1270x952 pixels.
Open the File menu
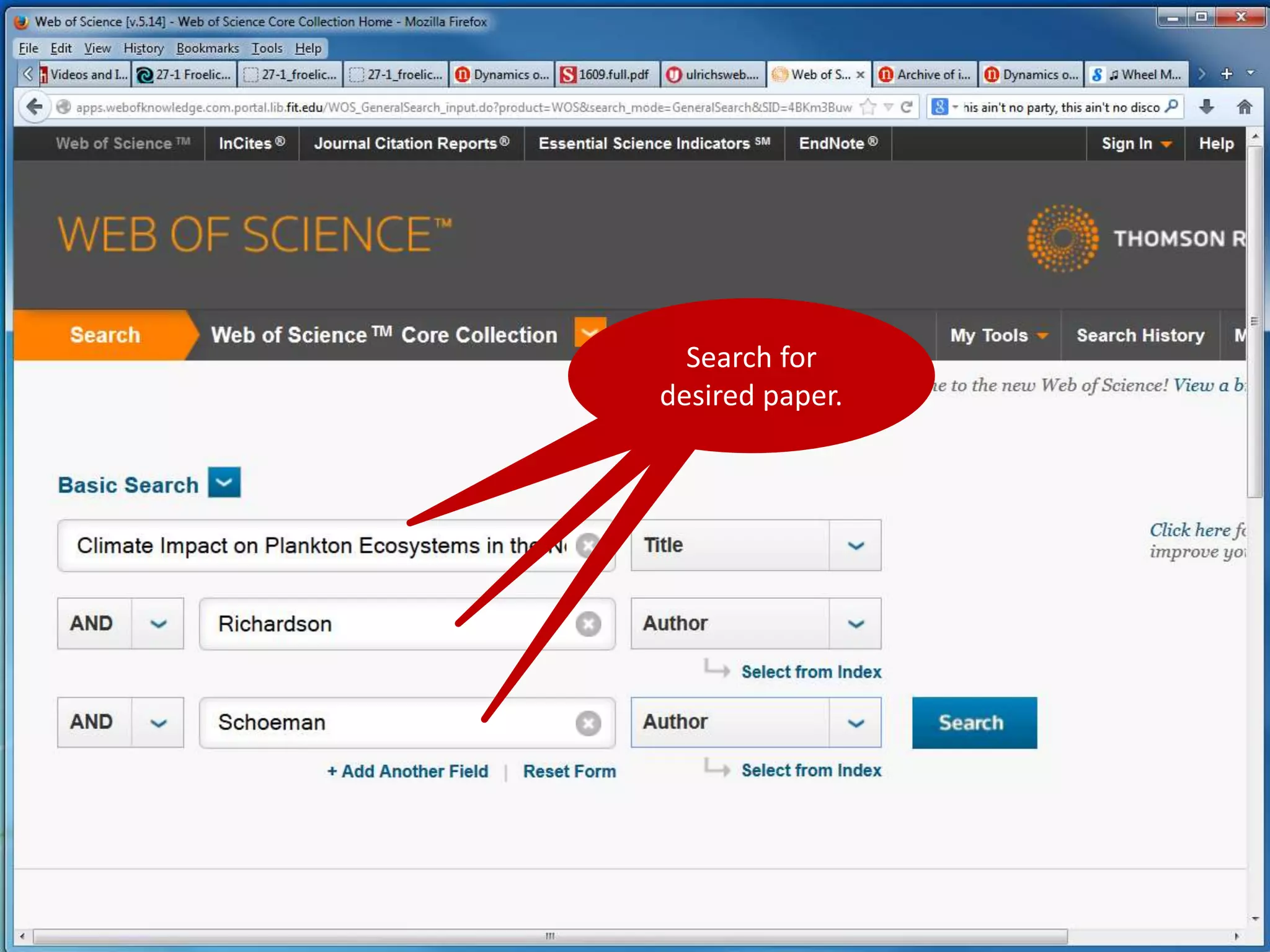tap(29, 48)
